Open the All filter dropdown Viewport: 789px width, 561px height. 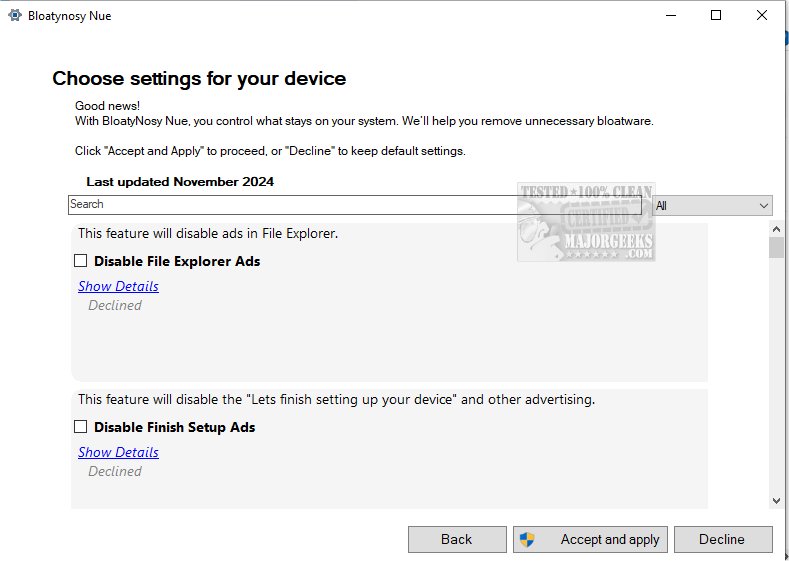point(710,205)
